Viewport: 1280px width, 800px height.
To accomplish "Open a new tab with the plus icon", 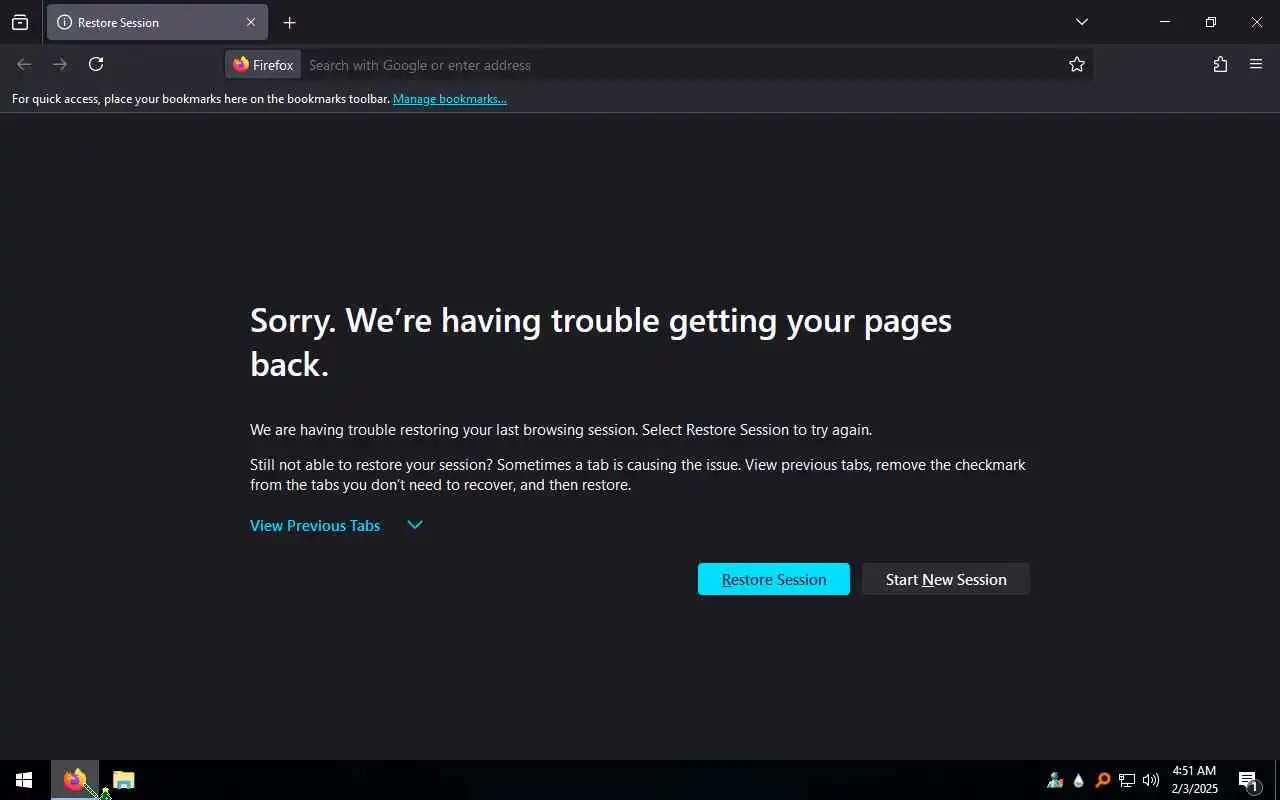I will pos(289,22).
